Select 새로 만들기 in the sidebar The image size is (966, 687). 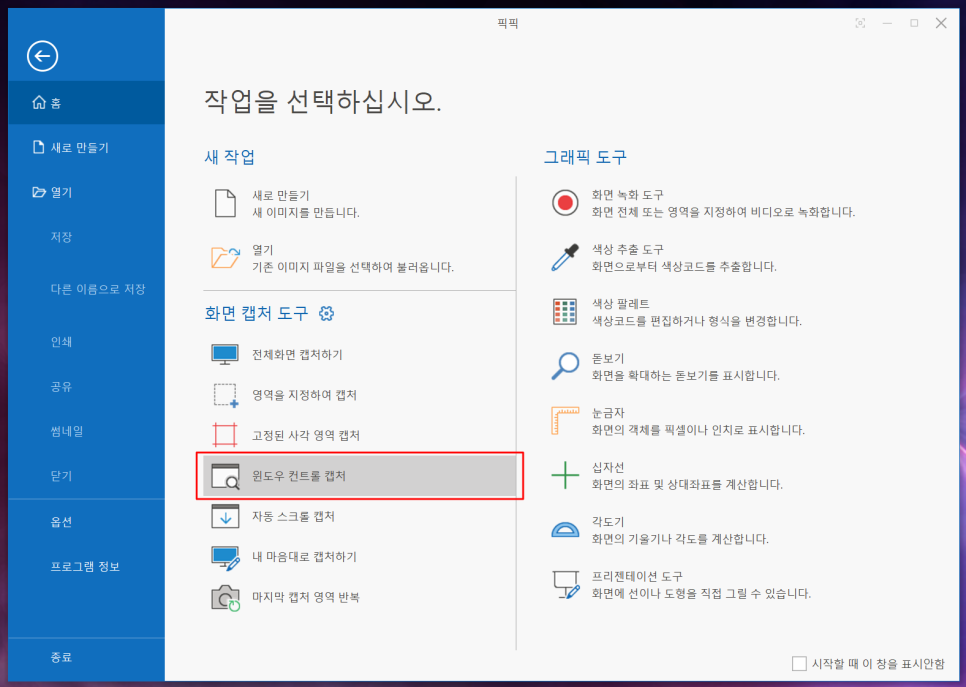click(86, 147)
